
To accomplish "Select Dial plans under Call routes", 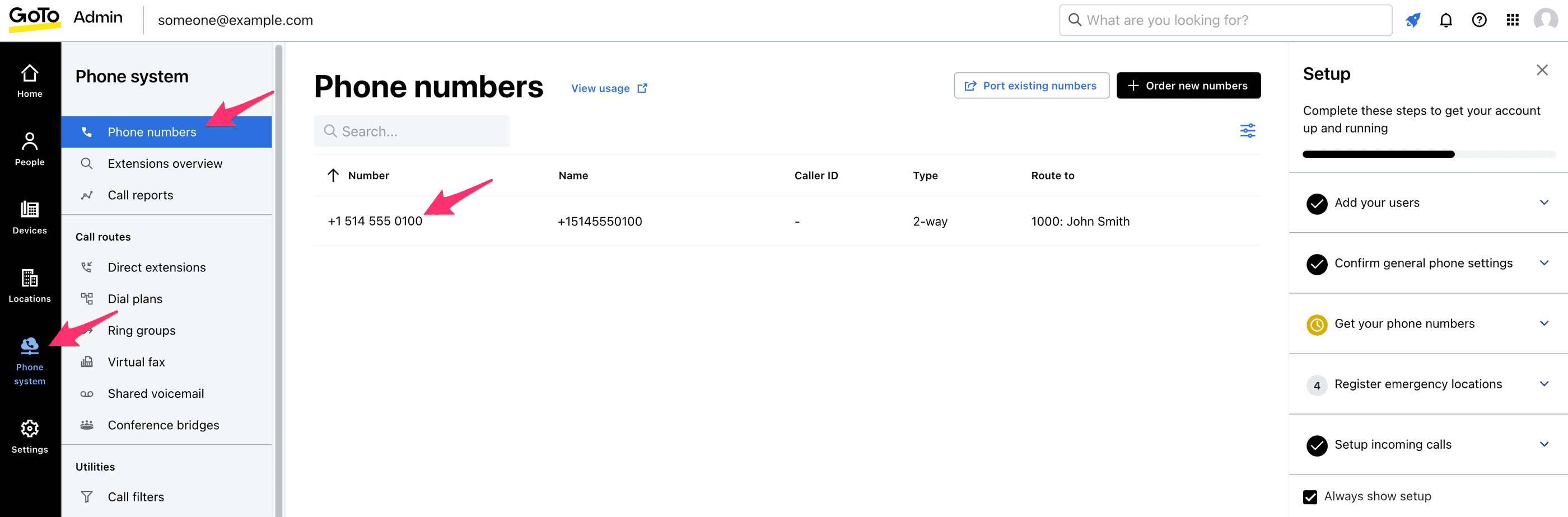I will [134, 298].
